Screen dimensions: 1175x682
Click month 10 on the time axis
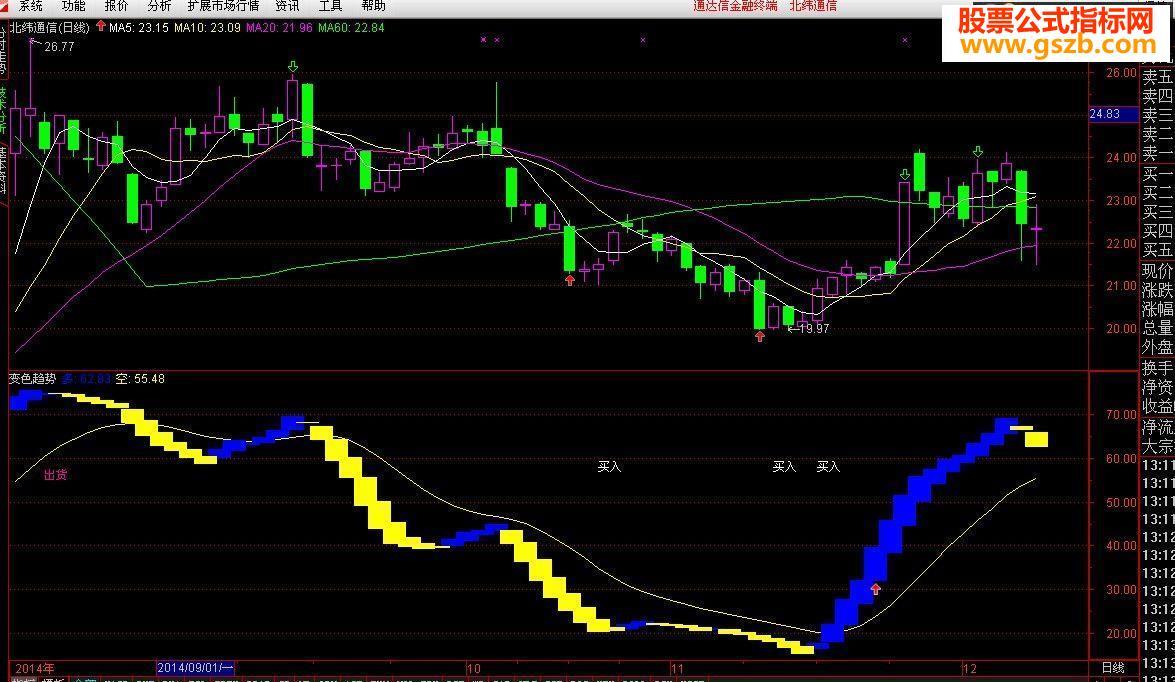coord(473,669)
